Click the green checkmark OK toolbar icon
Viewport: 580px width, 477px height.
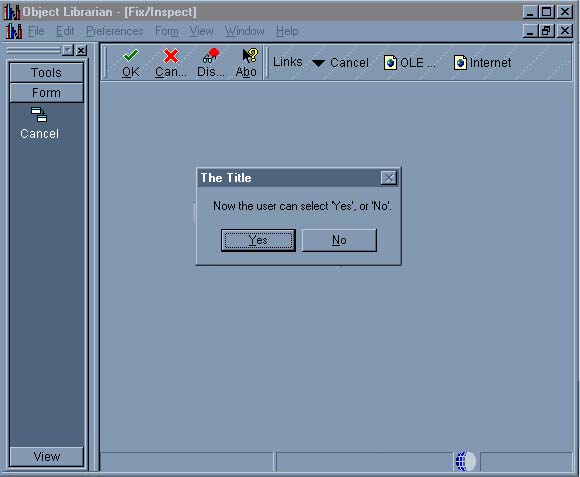tap(131, 56)
